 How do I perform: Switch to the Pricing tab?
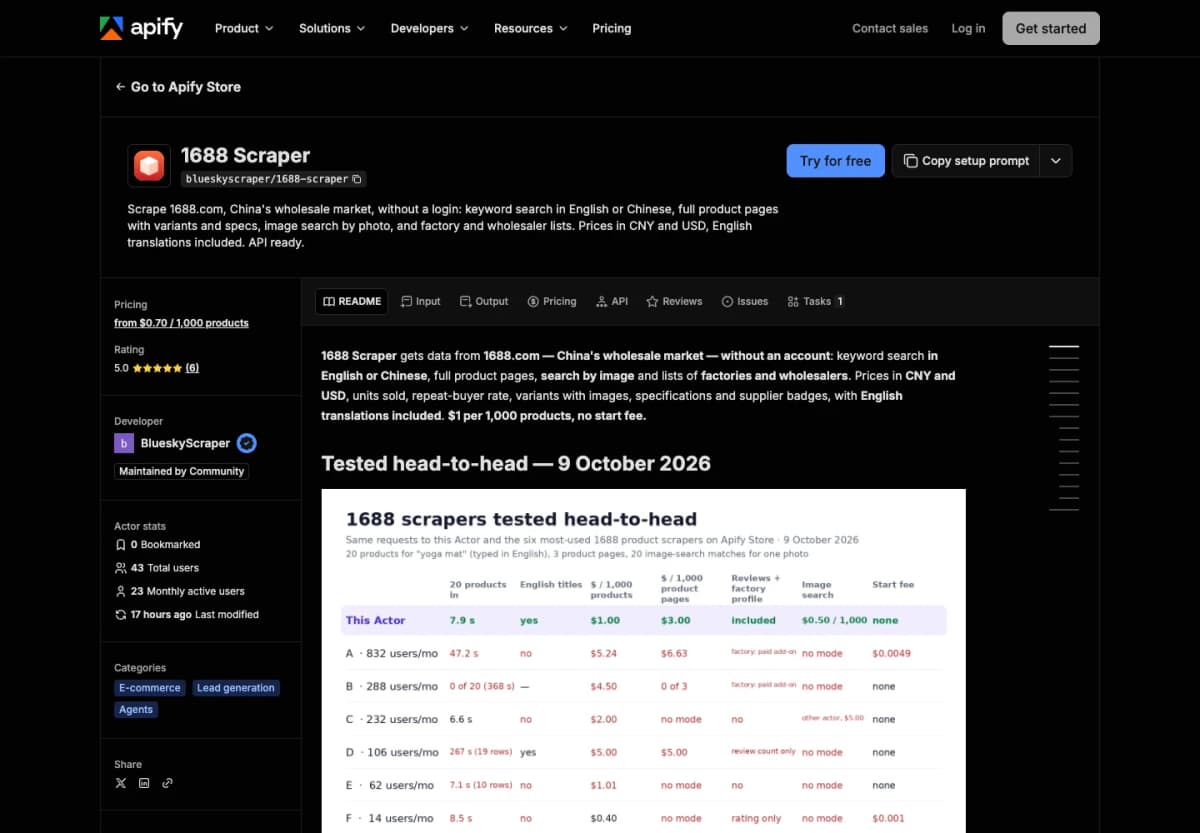(x=552, y=301)
